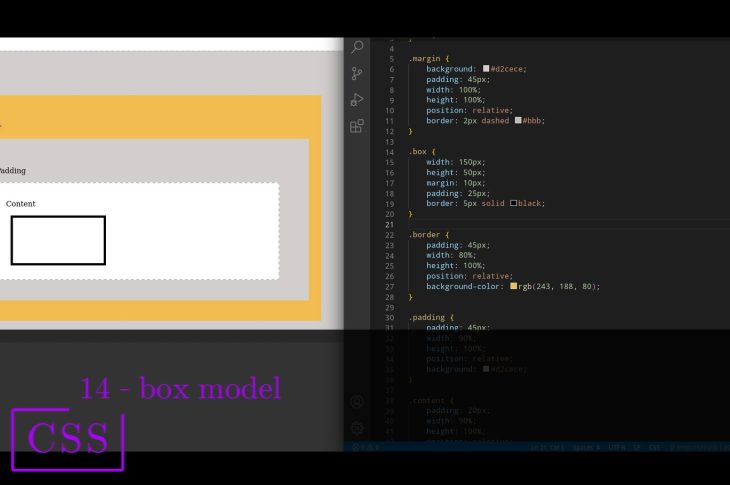730x485 pixels.
Task: Open the Source Control view
Action: (x=357, y=73)
